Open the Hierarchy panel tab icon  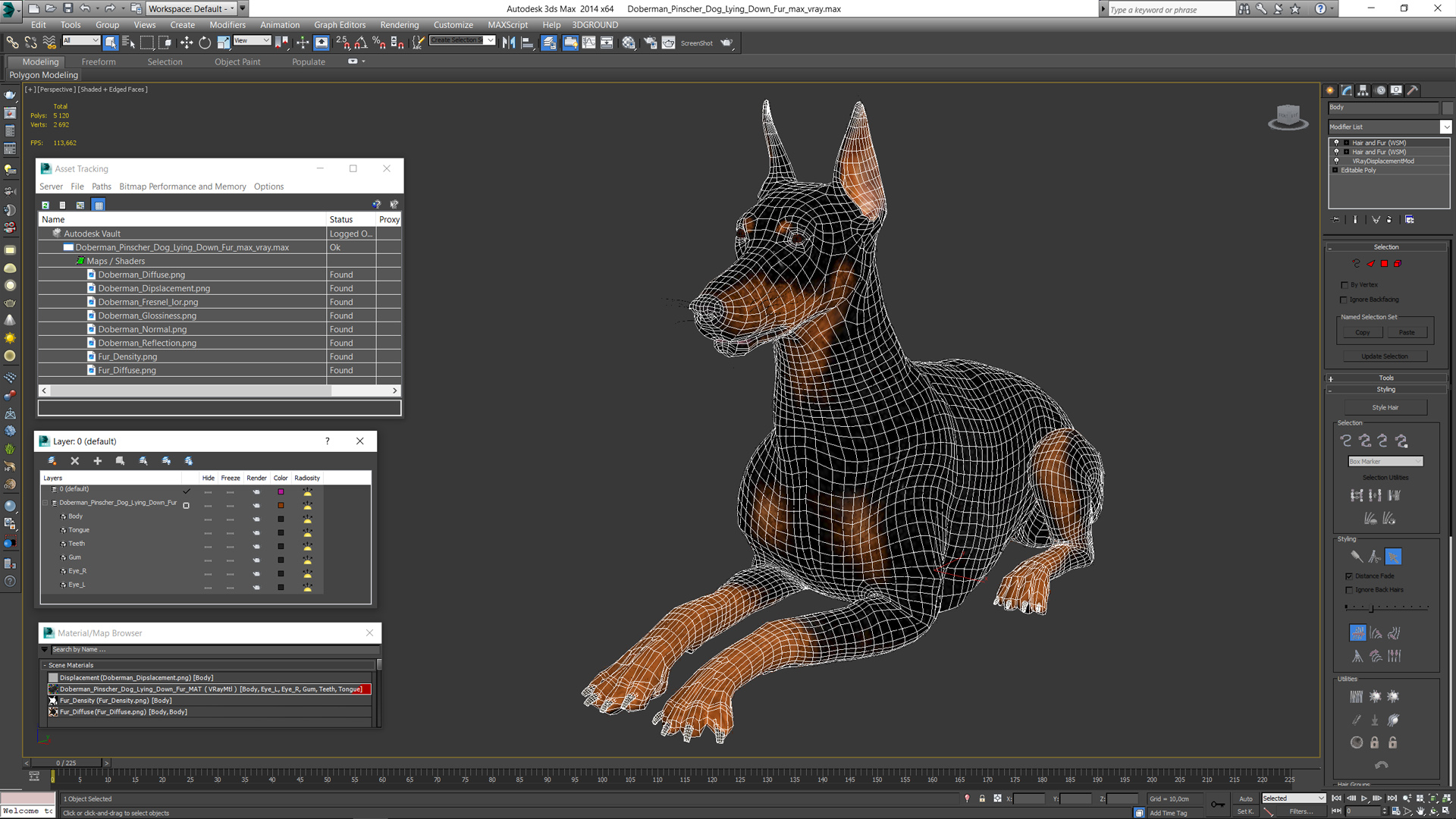point(1363,90)
